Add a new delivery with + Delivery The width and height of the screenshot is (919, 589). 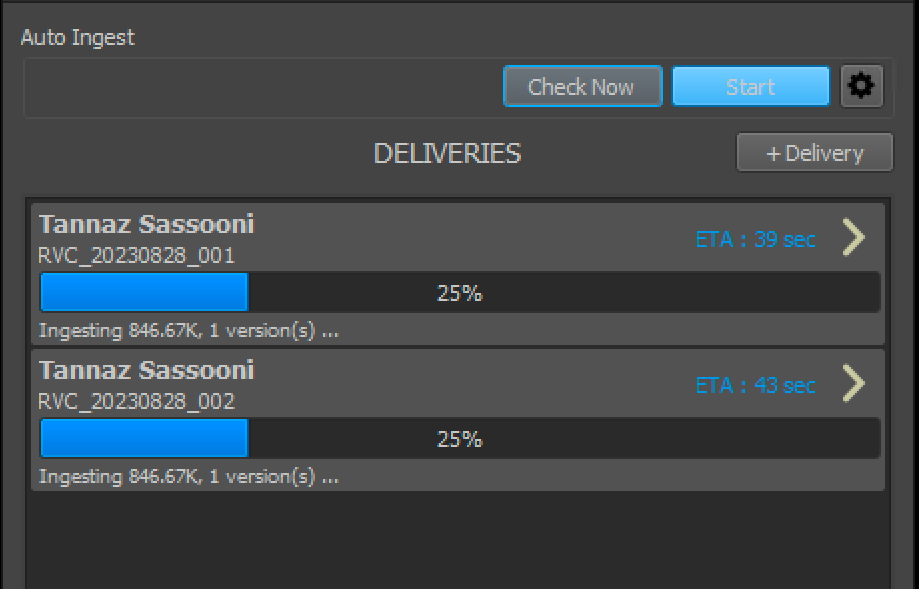coord(815,153)
